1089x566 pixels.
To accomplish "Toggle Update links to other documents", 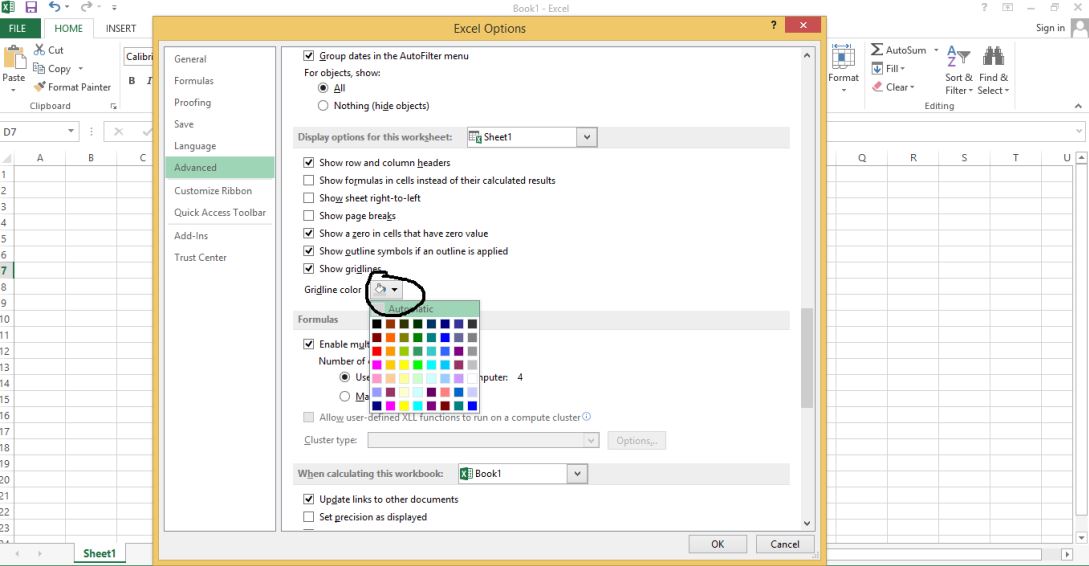I will click(309, 499).
